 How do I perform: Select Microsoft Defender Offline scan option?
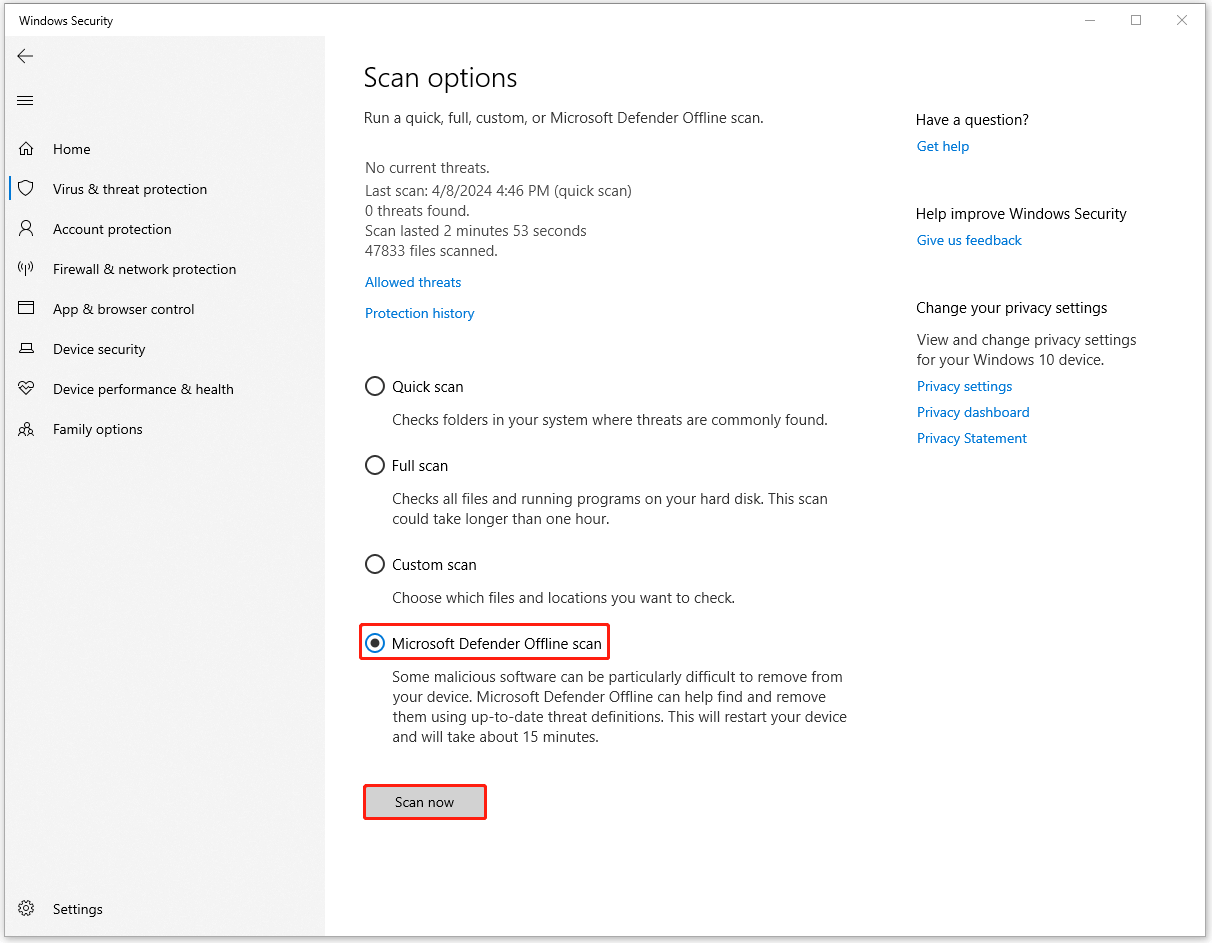375,644
